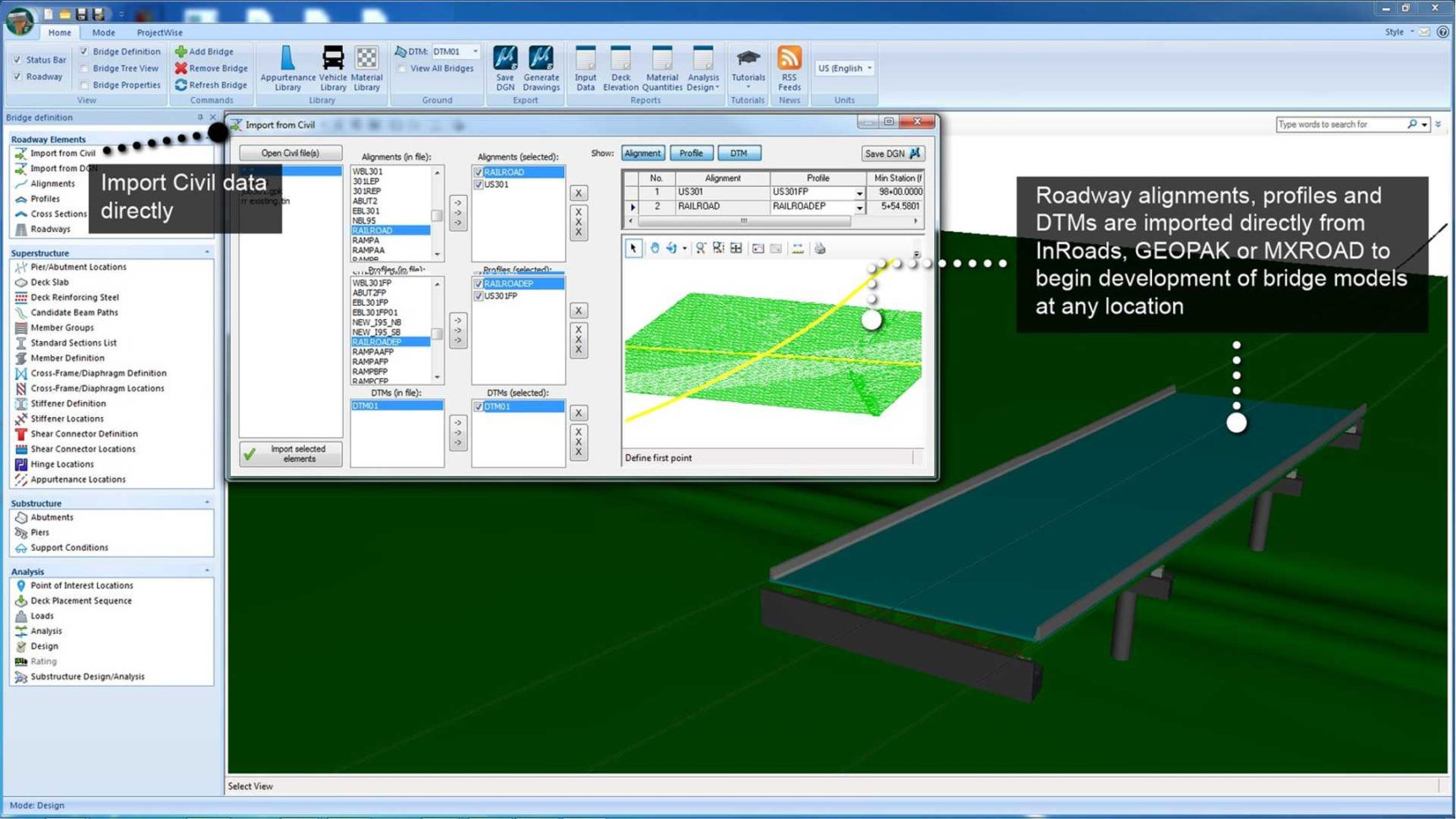Toggle the Bridge Properties checkbox
The width and height of the screenshot is (1456, 819).
[x=83, y=84]
